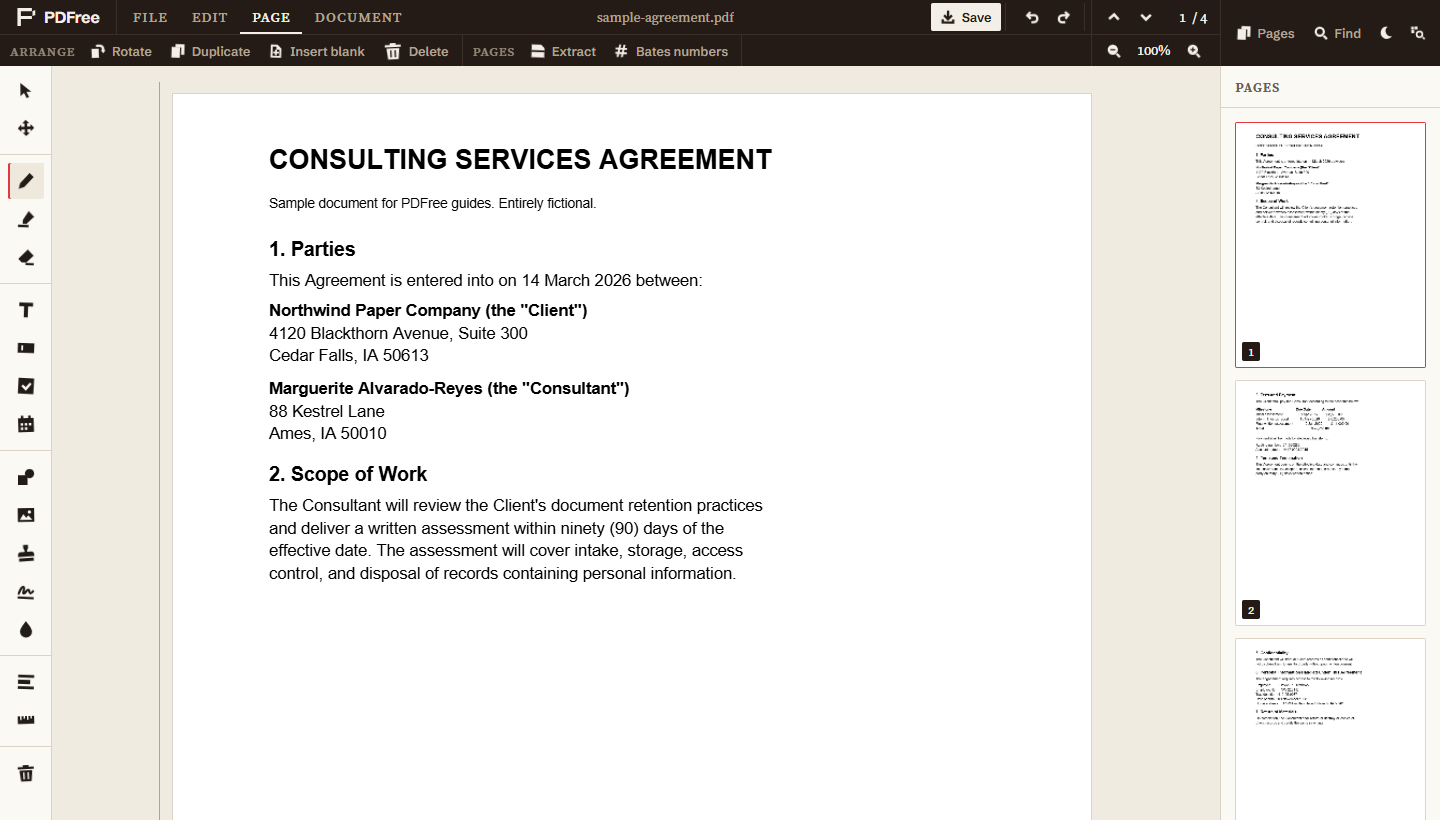Open Bates numbers
This screenshot has height=820, width=1440.
(671, 51)
